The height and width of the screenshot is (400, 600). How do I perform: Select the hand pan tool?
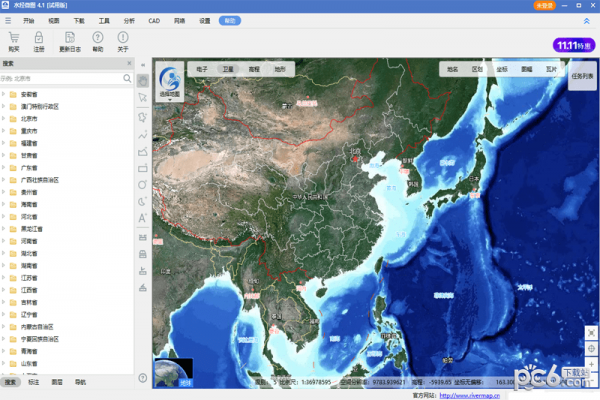[143, 81]
